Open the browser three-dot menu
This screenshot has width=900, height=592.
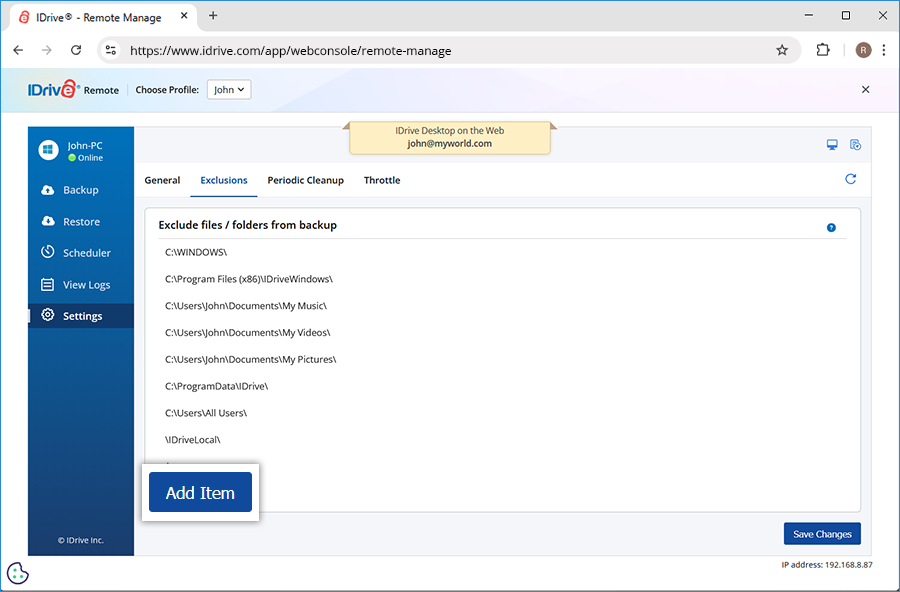[x=884, y=51]
